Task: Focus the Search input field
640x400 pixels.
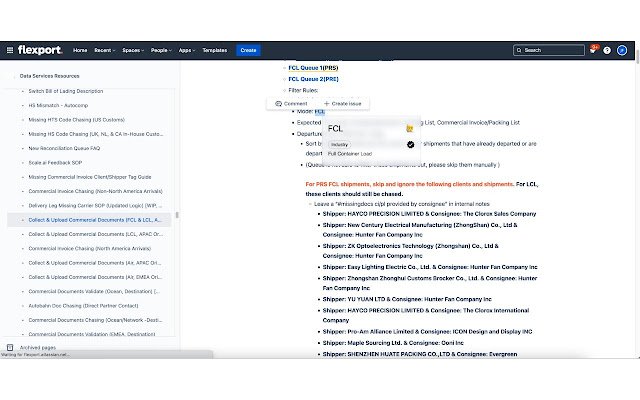Action: [x=549, y=50]
